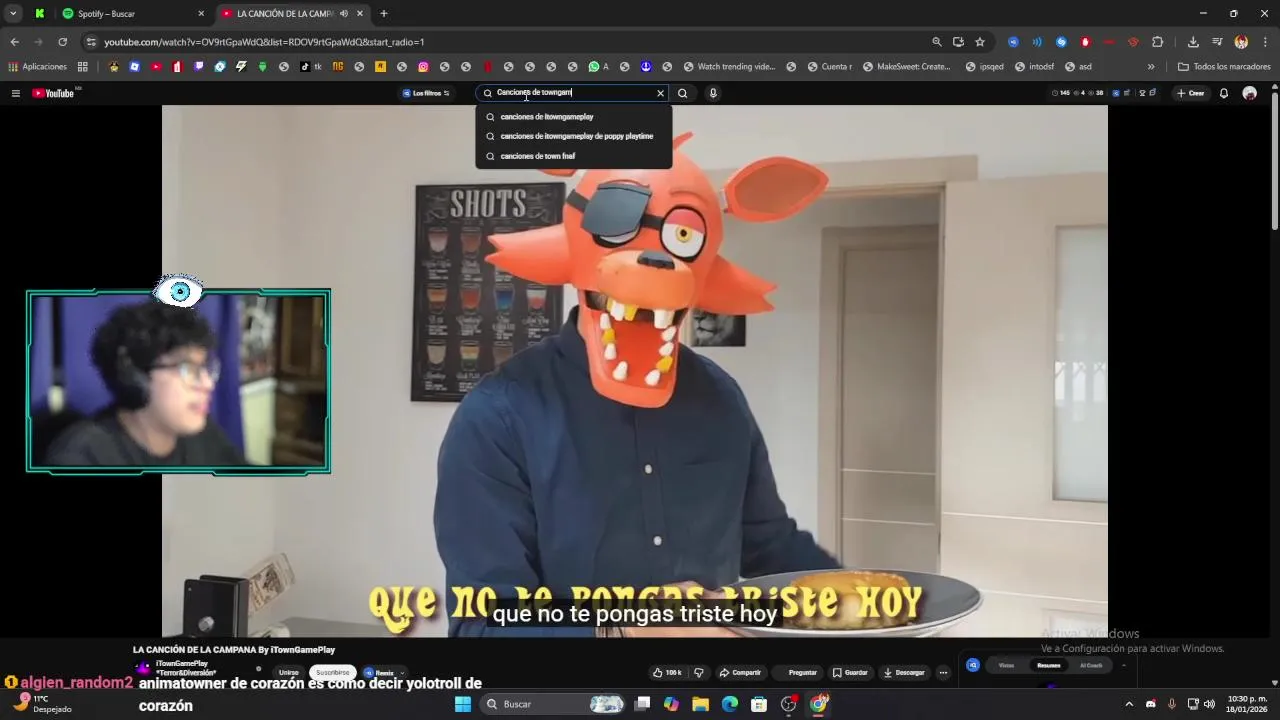Open a new browser tab
Image resolution: width=1280 pixels, height=720 pixels.
click(x=383, y=13)
